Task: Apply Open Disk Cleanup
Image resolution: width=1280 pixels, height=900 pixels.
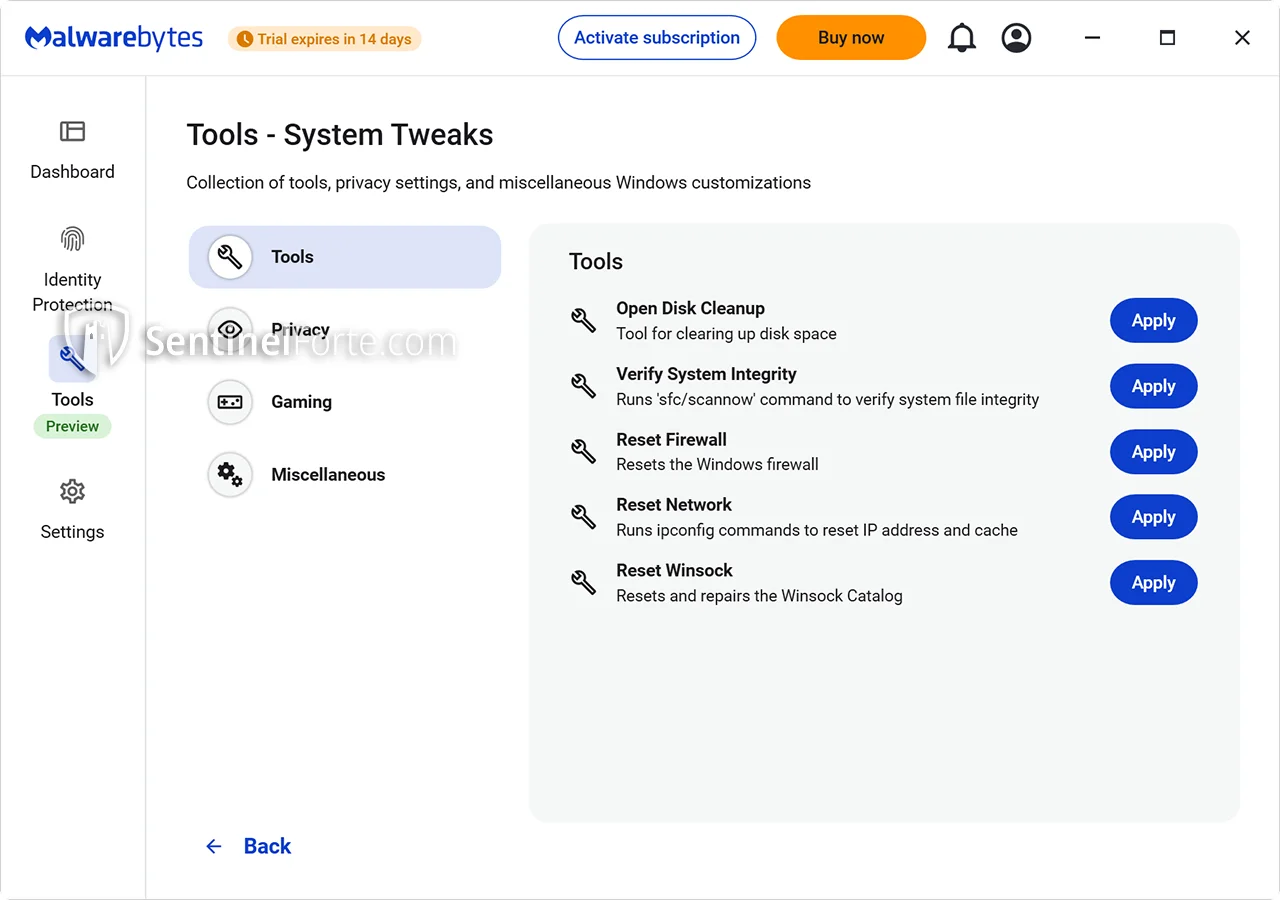Action: click(x=1153, y=321)
